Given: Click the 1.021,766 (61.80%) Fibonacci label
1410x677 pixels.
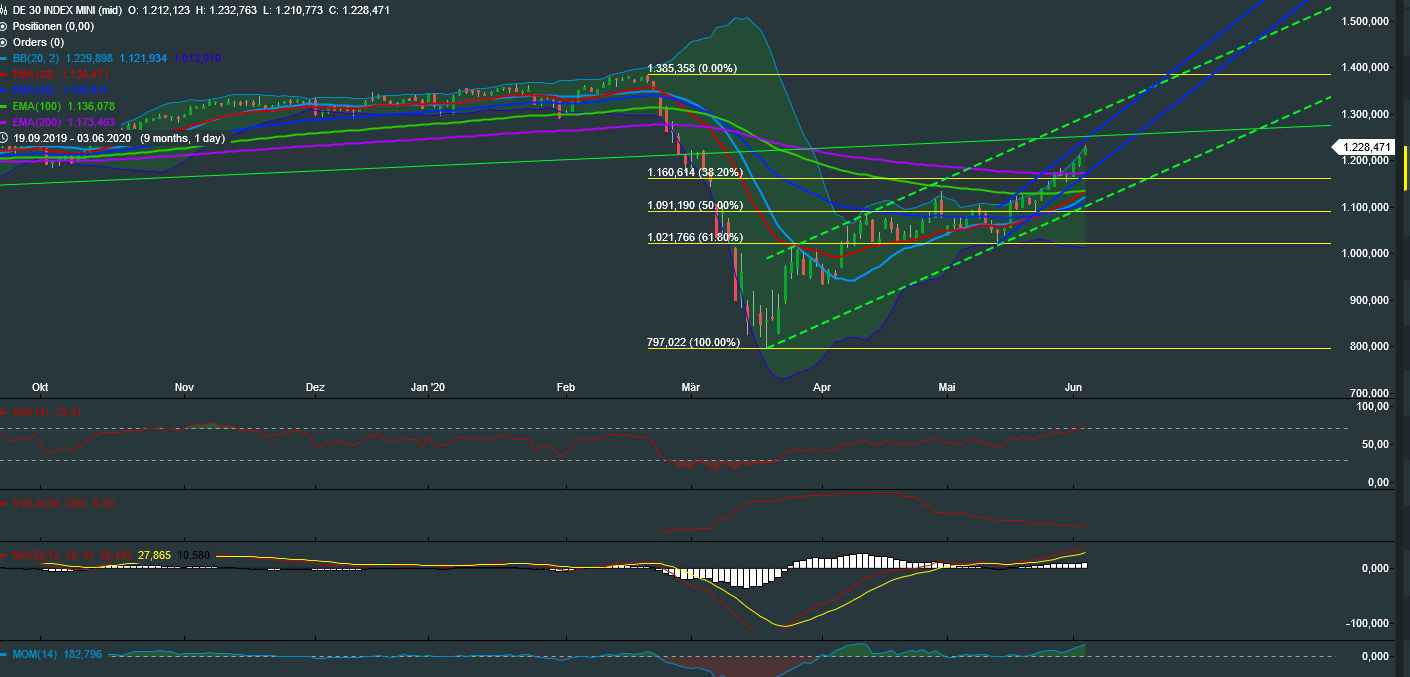Looking at the screenshot, I should pos(695,237).
